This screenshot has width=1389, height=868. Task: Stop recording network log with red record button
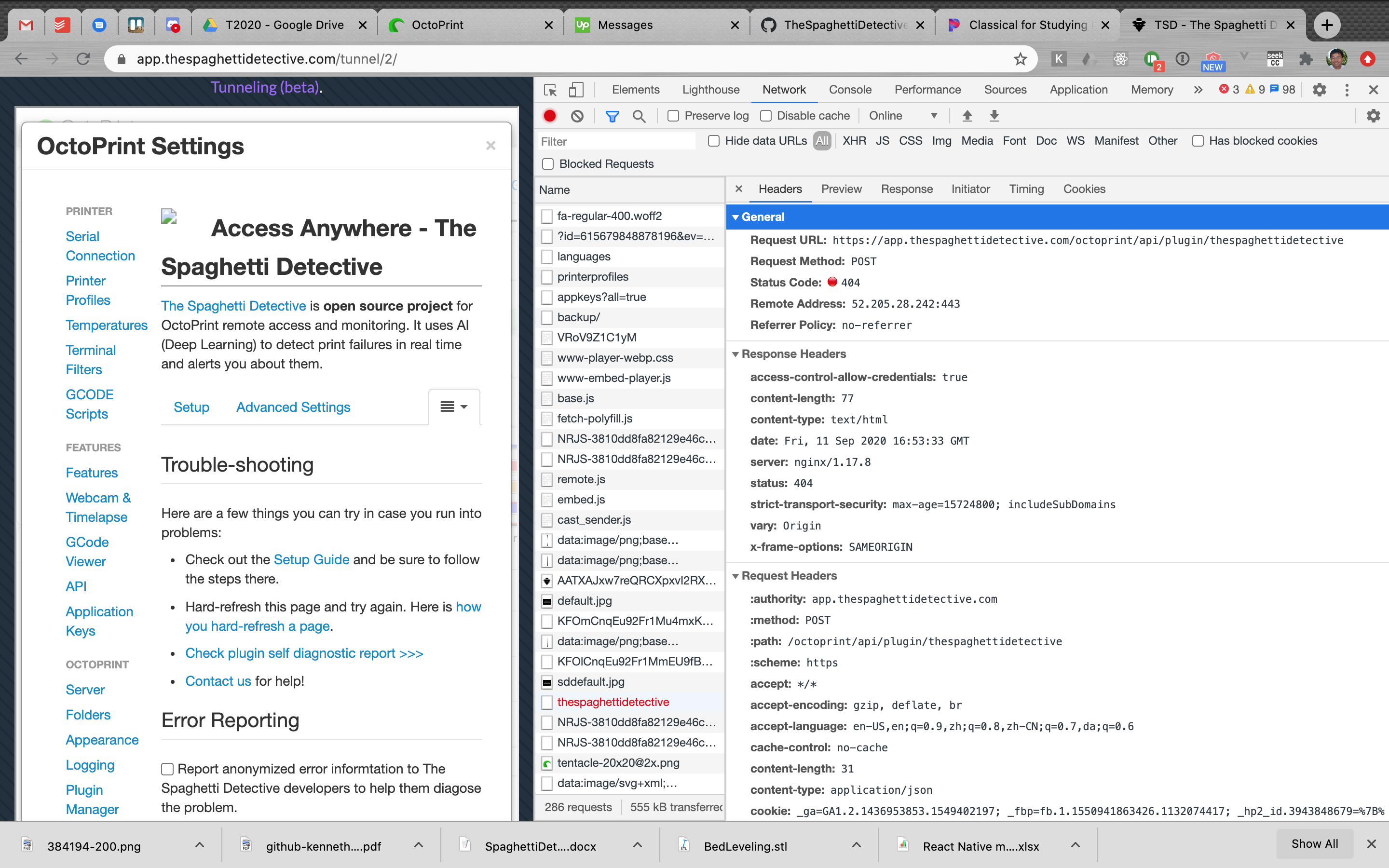(x=549, y=116)
